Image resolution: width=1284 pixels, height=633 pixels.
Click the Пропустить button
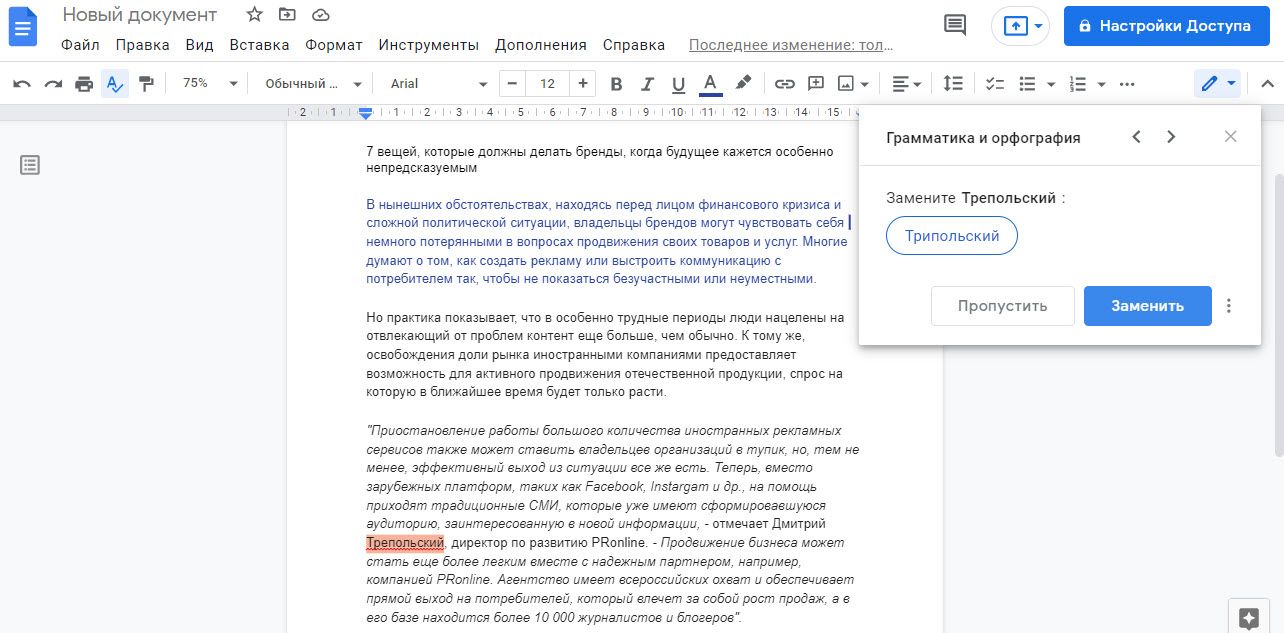click(1002, 306)
